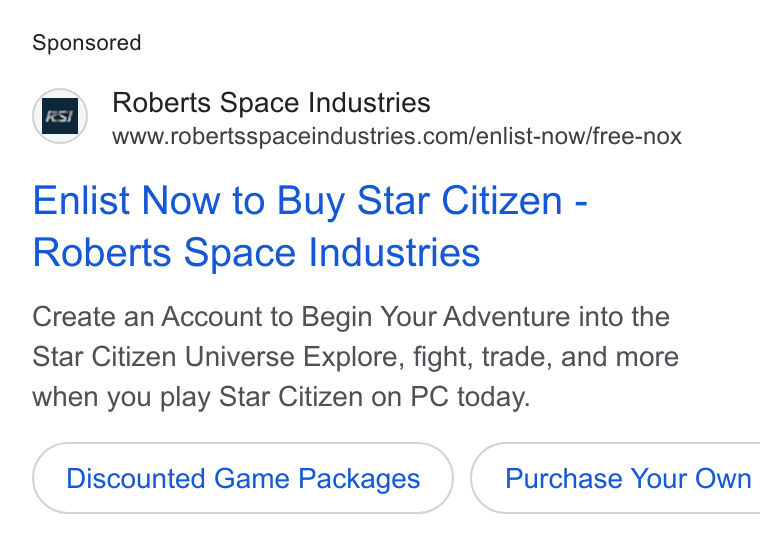
Task: Click the dark blue square inside the logo
Action: (x=60, y=116)
